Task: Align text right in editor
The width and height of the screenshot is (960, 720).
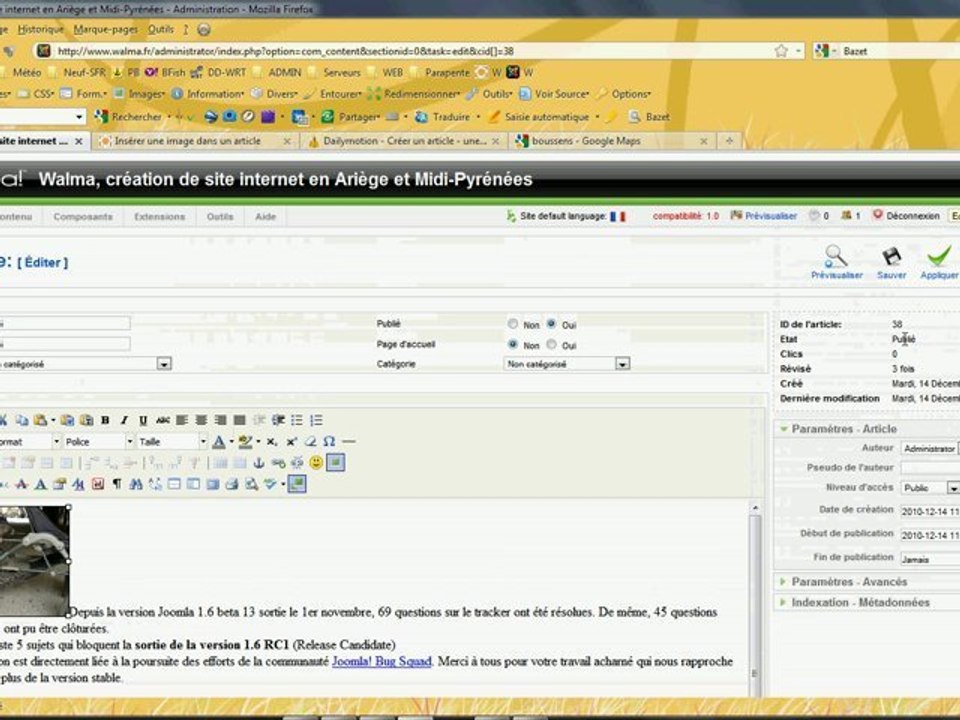Action: 220,420
